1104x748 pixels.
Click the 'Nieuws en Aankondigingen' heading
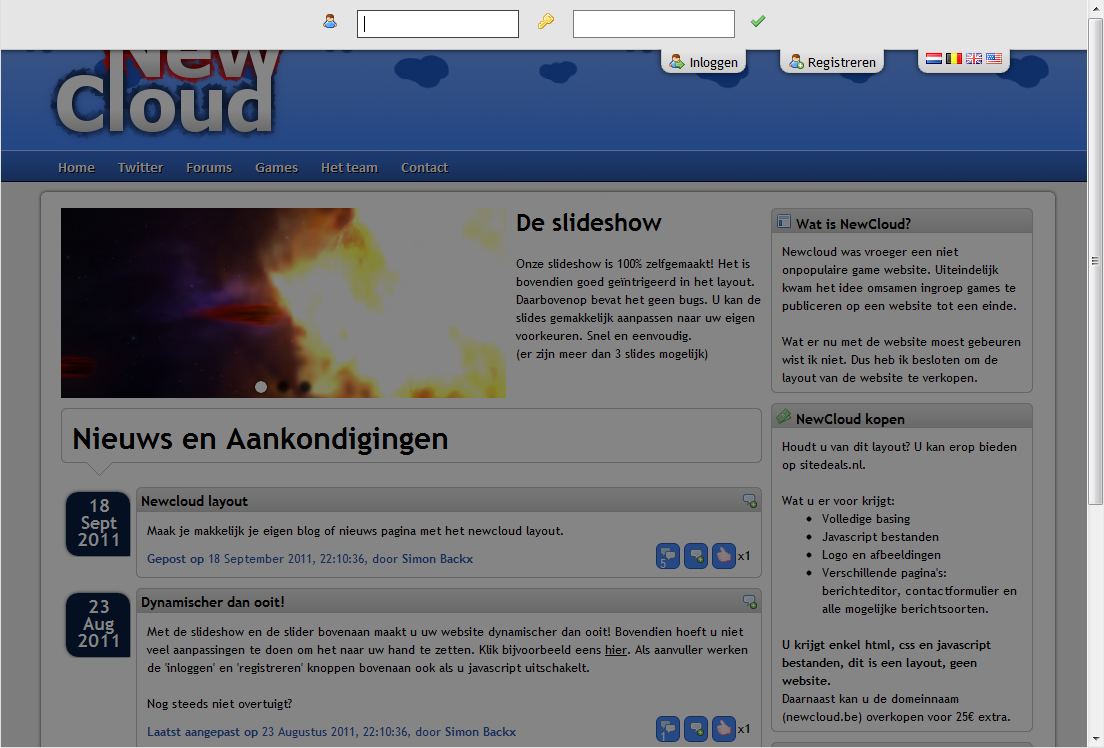(261, 438)
